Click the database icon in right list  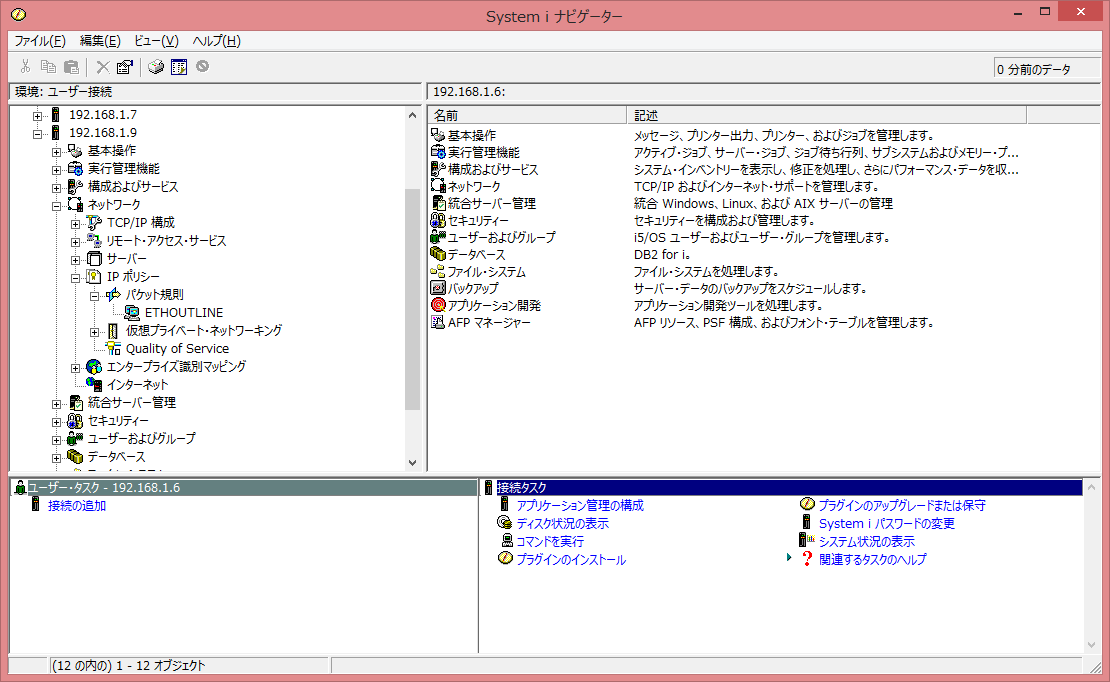pos(437,254)
